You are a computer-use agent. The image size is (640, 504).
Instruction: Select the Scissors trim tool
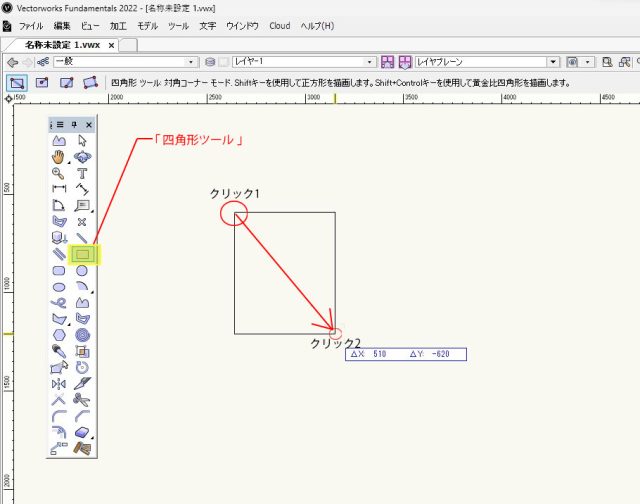(83, 400)
